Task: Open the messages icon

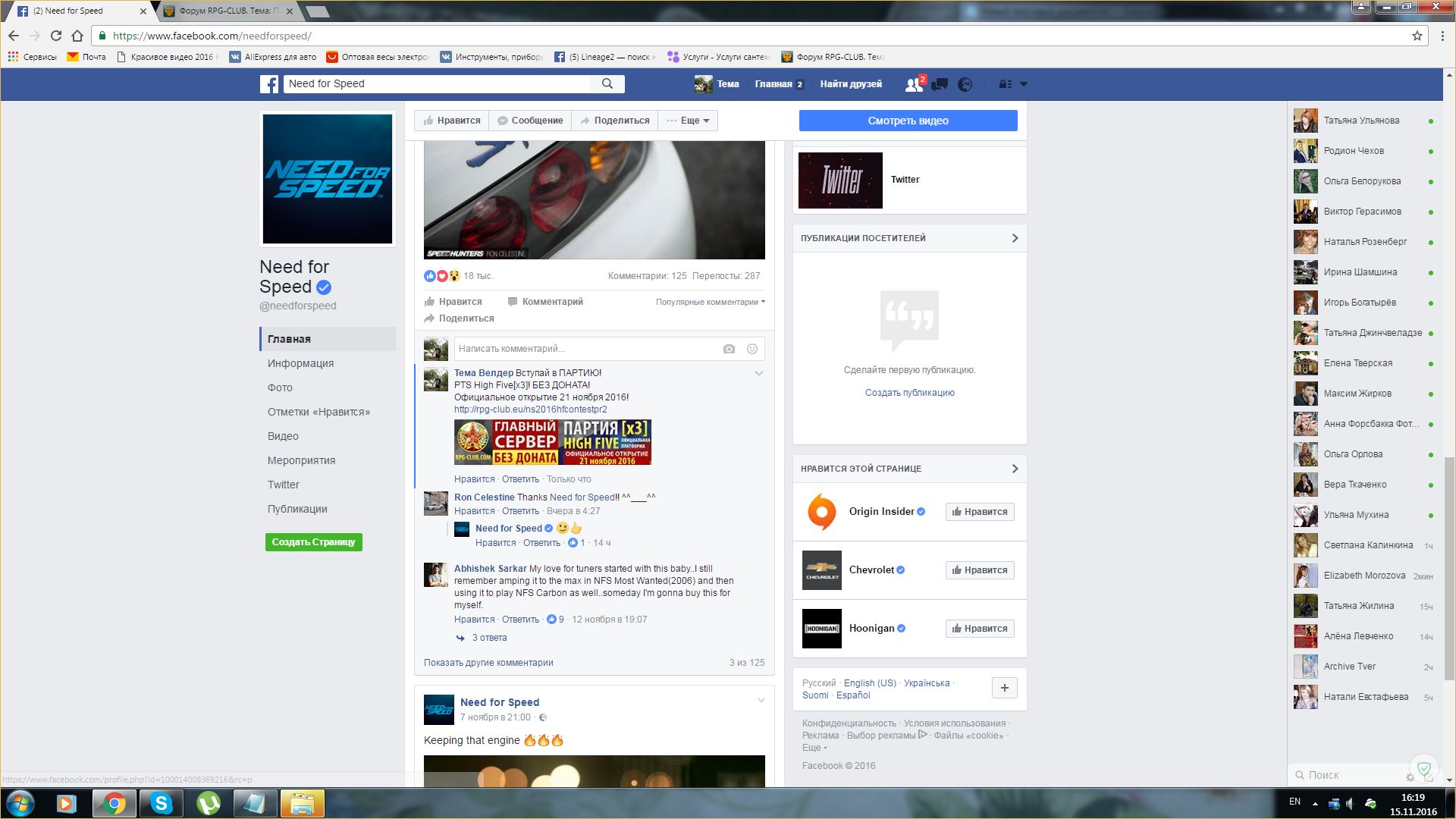Action: pos(940,84)
